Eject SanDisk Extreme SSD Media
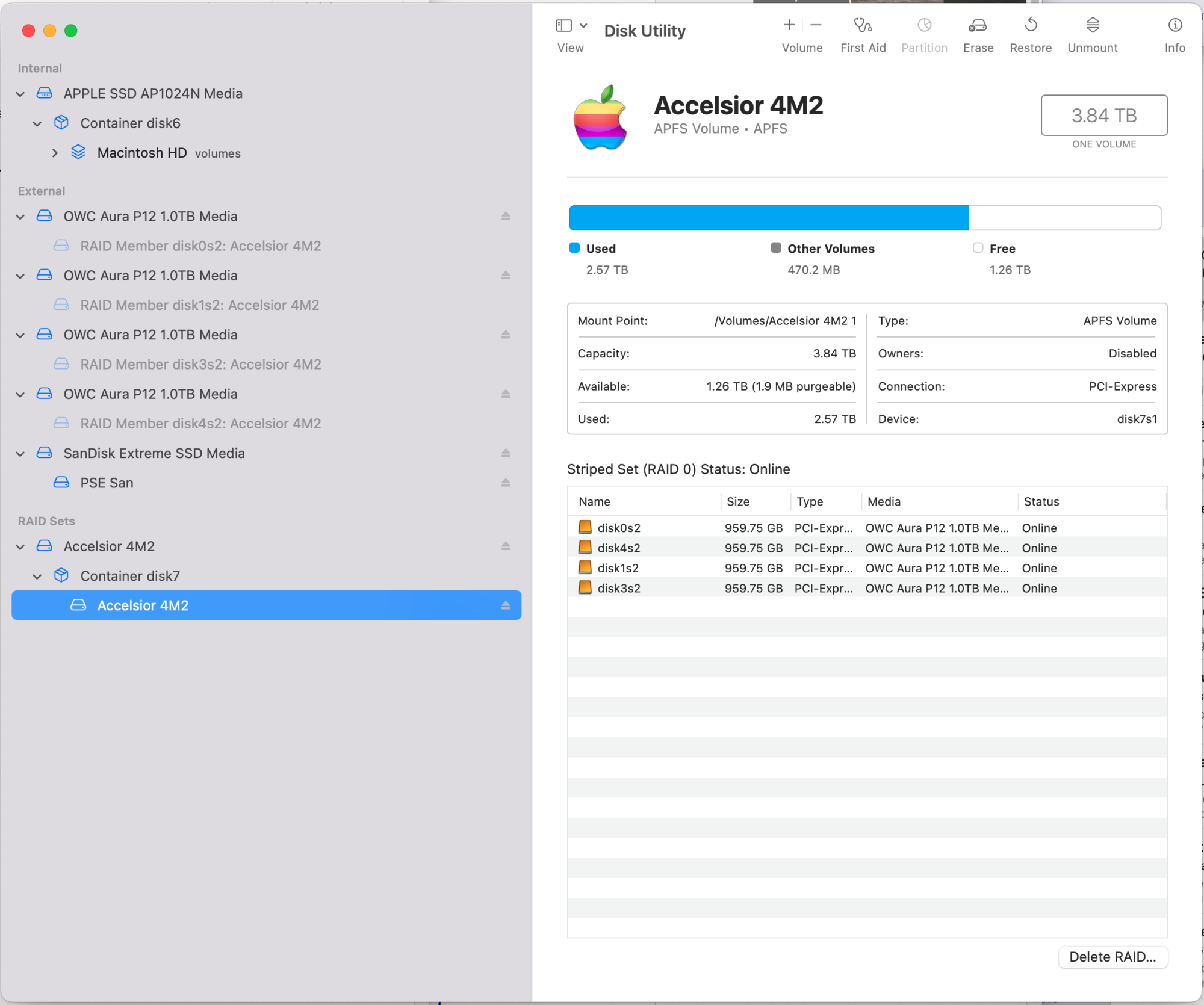 pos(506,453)
